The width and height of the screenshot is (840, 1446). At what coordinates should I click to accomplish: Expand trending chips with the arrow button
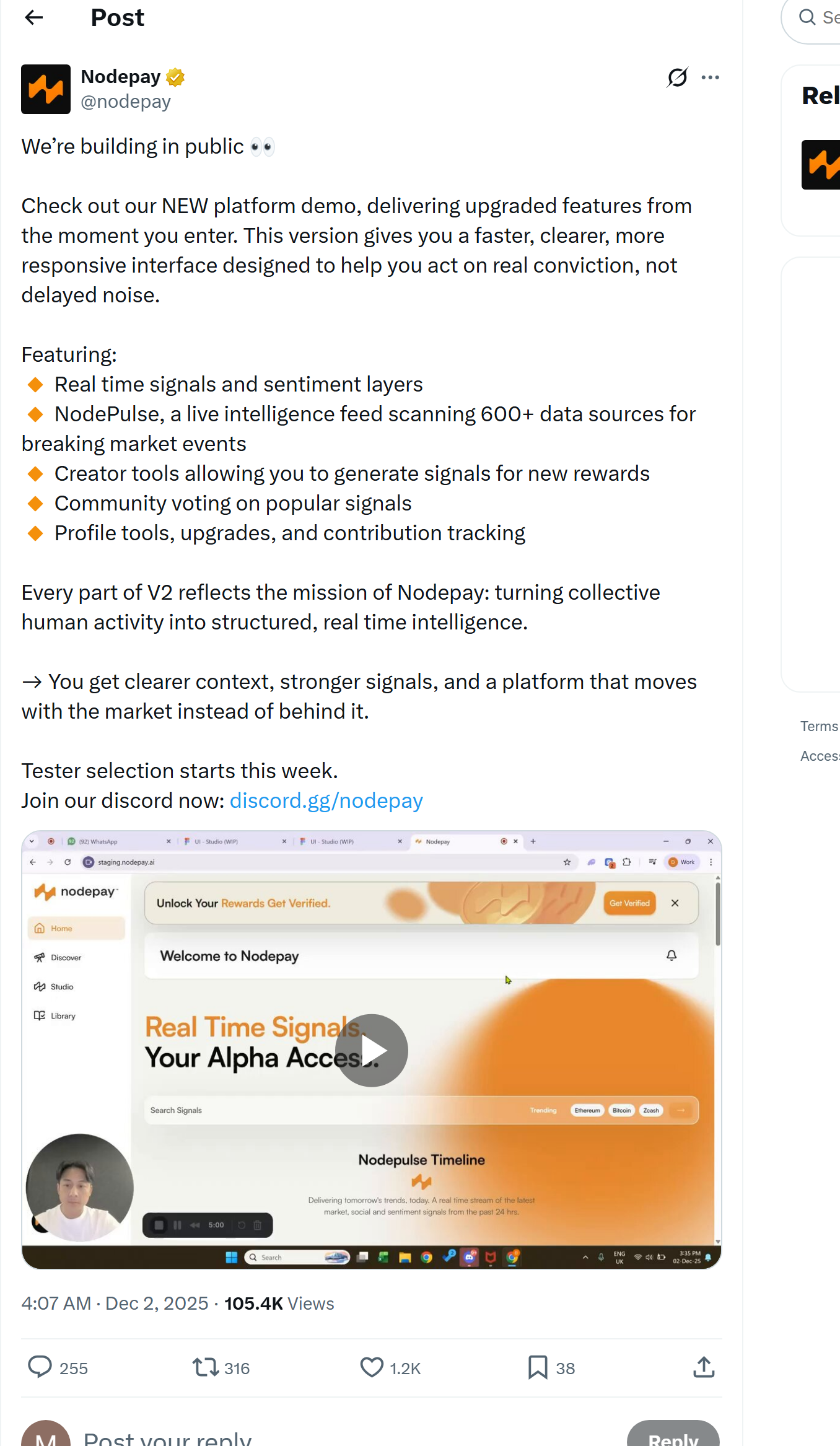click(681, 1110)
